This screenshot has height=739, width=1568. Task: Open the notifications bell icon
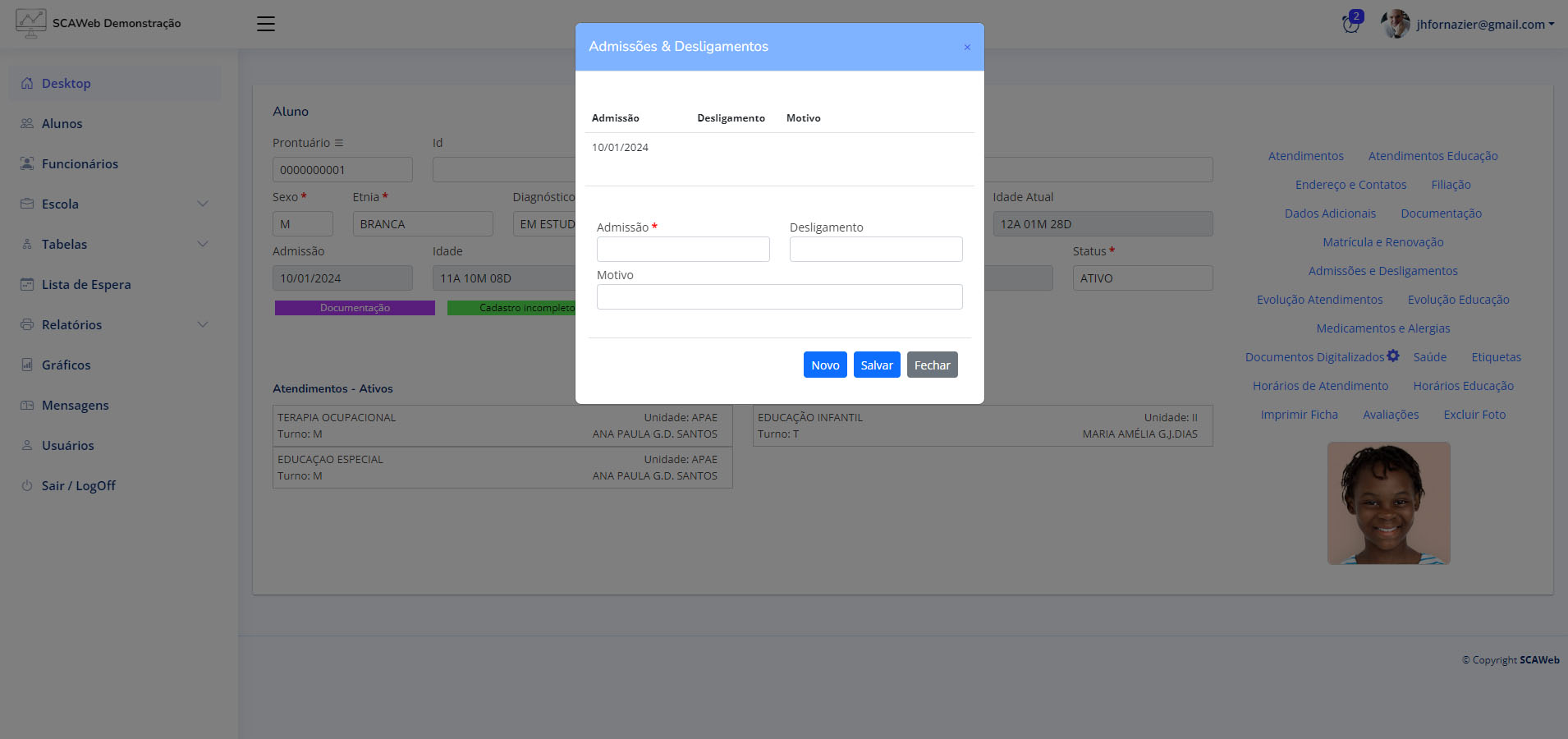coord(1350,24)
